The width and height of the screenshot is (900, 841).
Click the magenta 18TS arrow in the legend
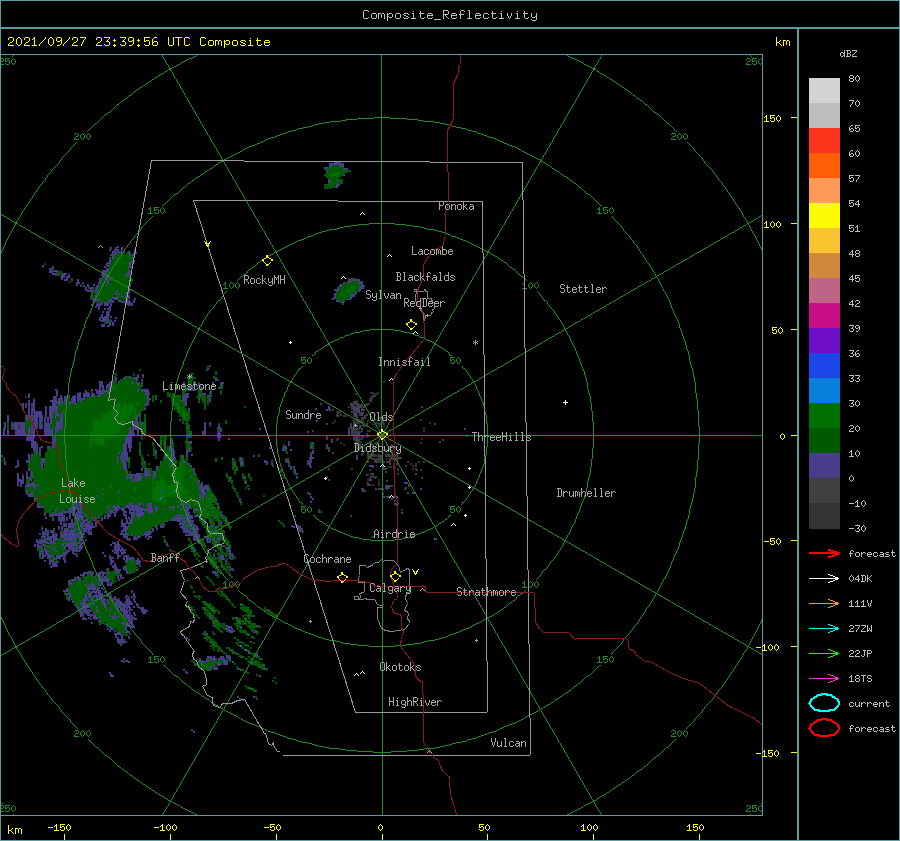[824, 679]
